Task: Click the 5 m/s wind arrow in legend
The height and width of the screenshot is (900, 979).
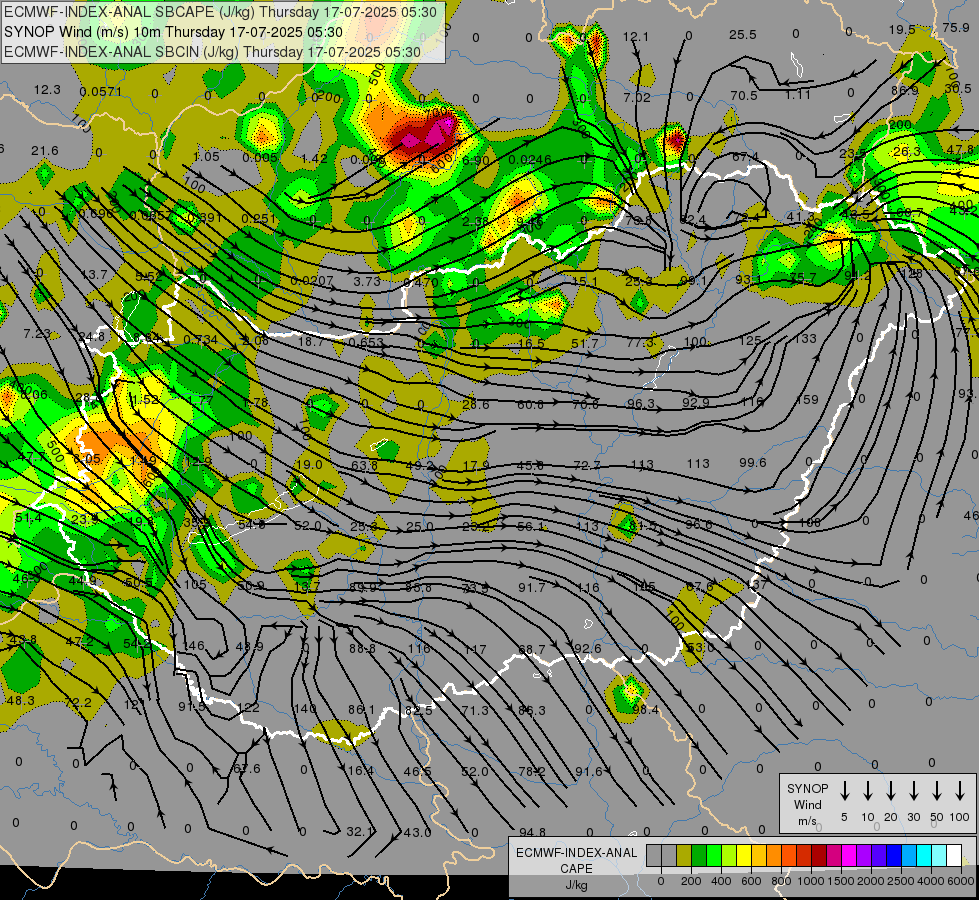Action: pos(844,790)
